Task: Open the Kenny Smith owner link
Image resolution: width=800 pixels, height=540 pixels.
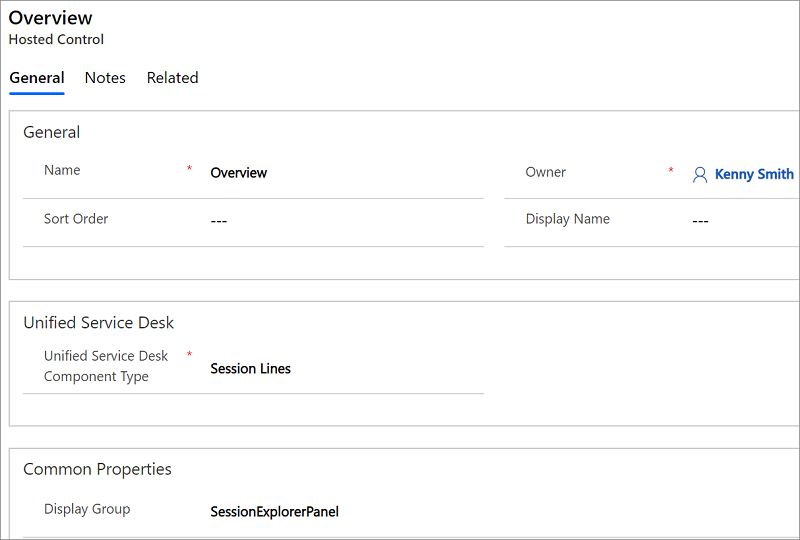Action: 754,174
